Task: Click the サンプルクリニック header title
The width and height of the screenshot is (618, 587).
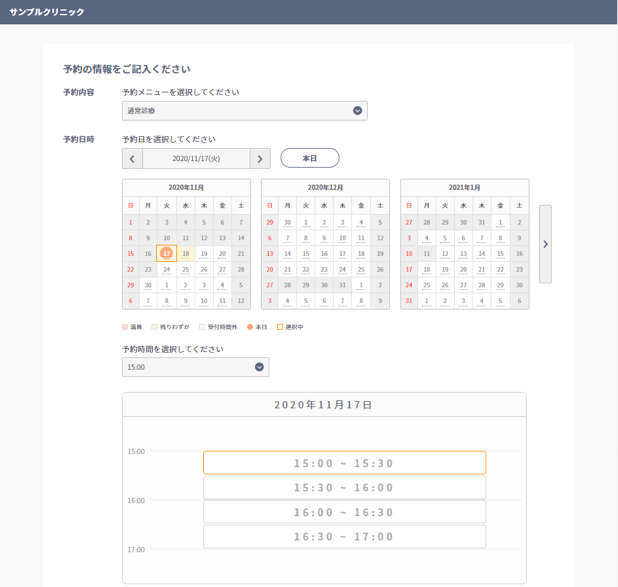Action: (47, 12)
